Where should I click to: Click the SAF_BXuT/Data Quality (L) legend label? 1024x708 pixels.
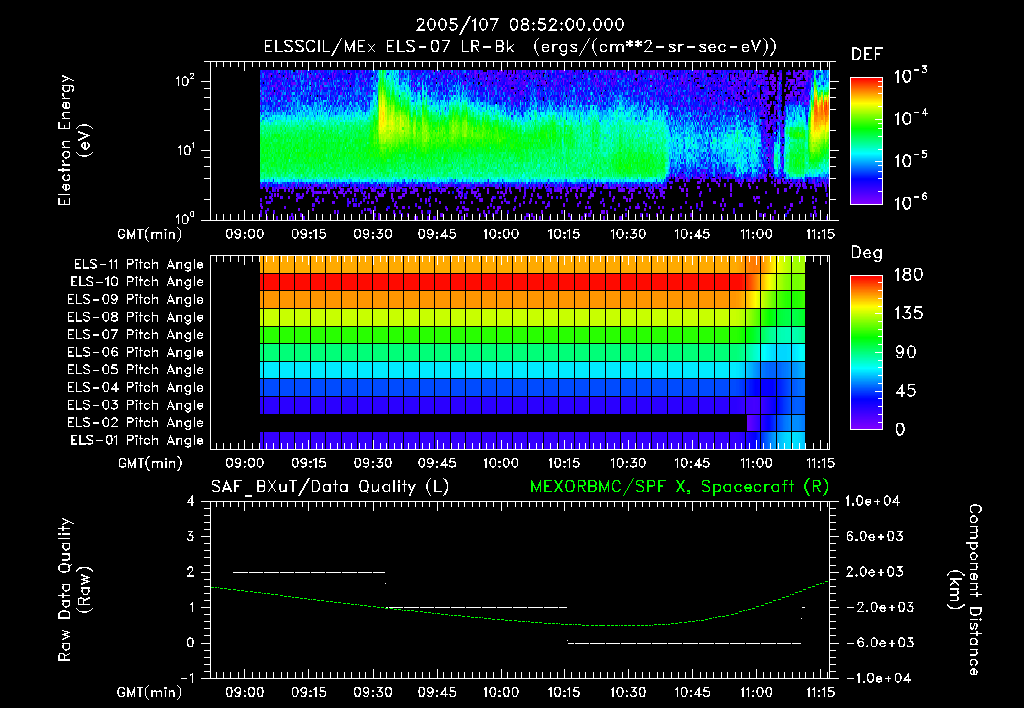coord(329,486)
